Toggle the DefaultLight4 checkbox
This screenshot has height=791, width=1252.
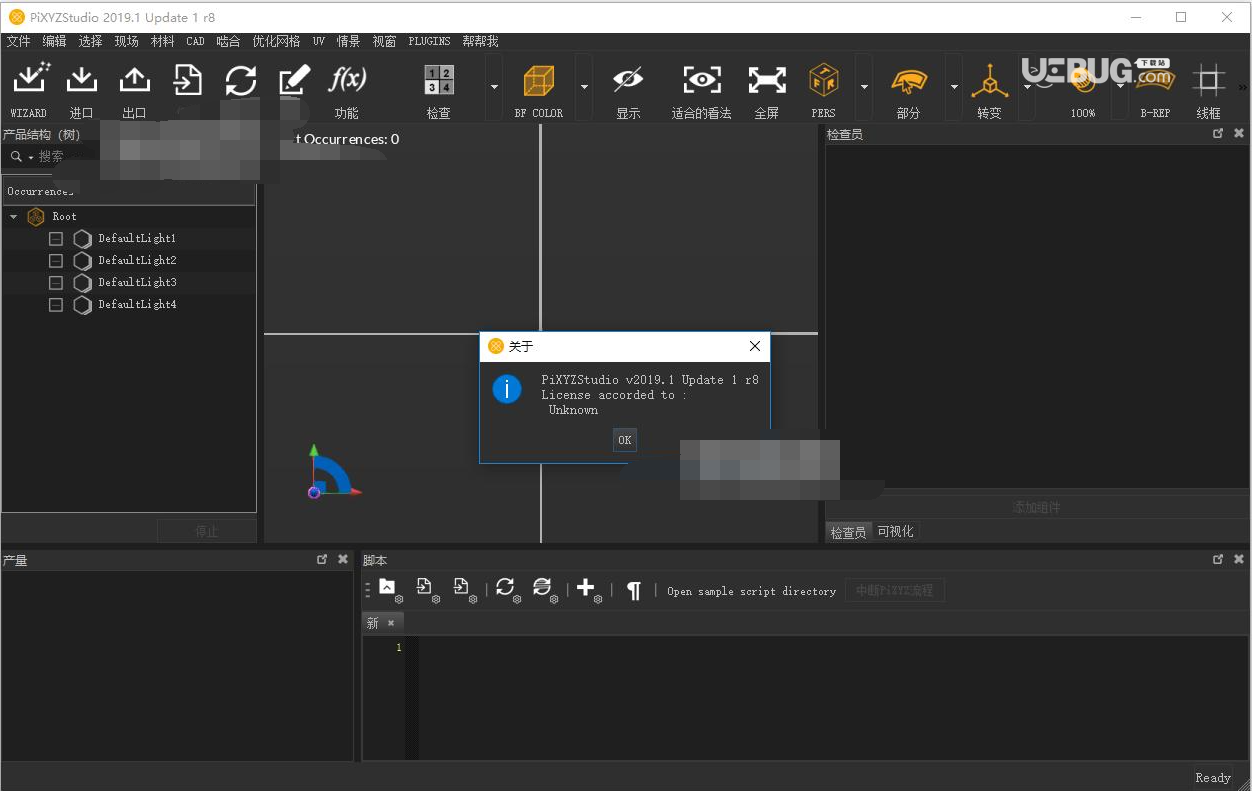point(56,305)
